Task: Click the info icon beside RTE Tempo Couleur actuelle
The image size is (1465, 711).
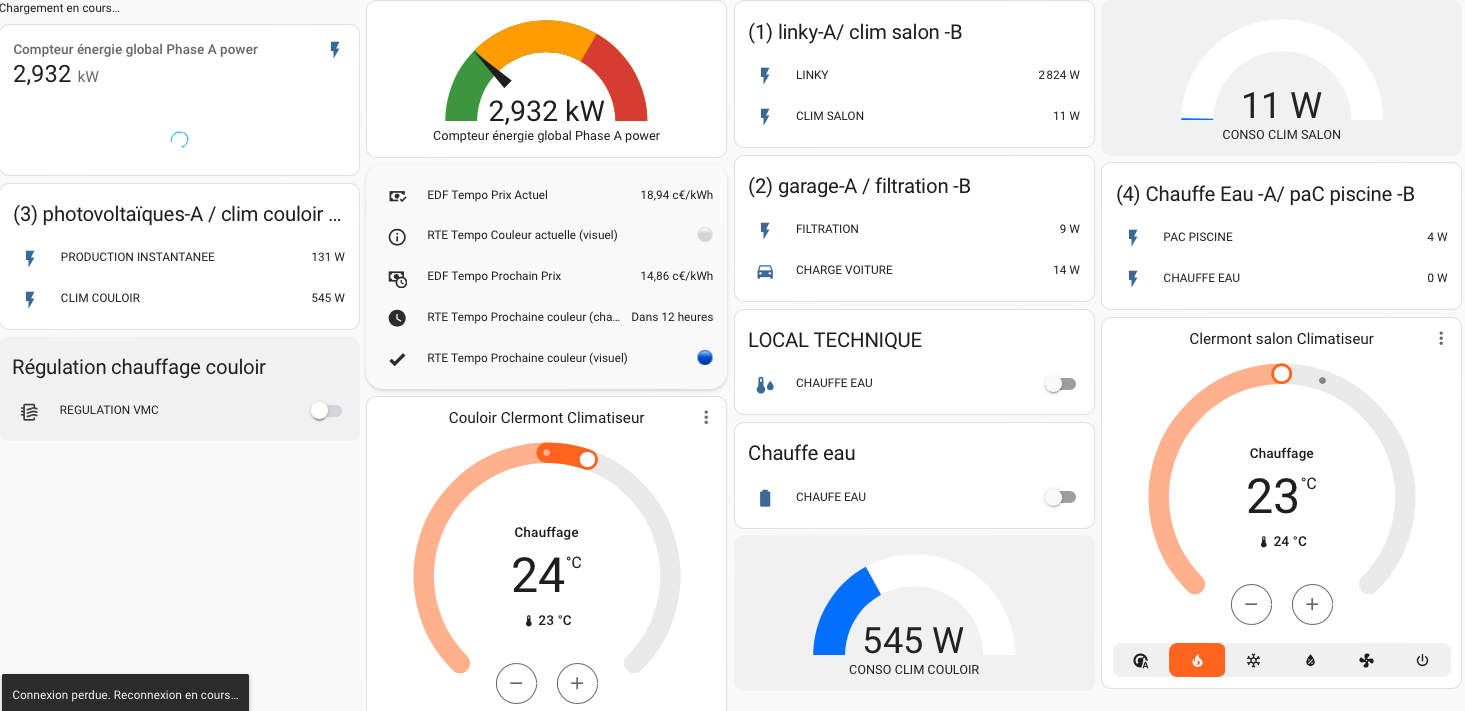Action: point(397,236)
